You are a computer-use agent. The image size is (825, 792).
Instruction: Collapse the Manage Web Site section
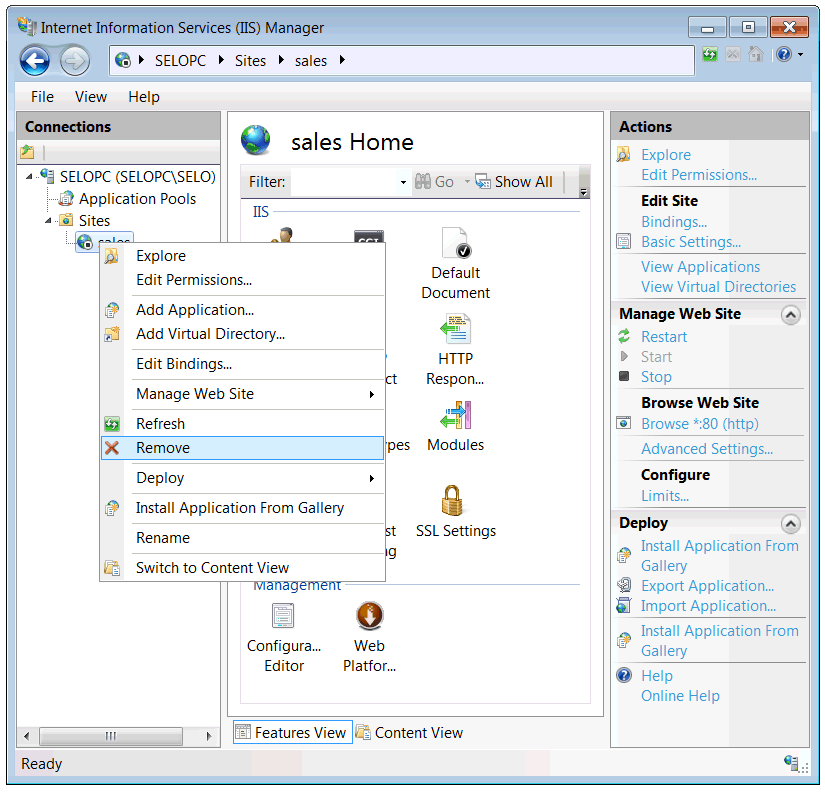[791, 315]
